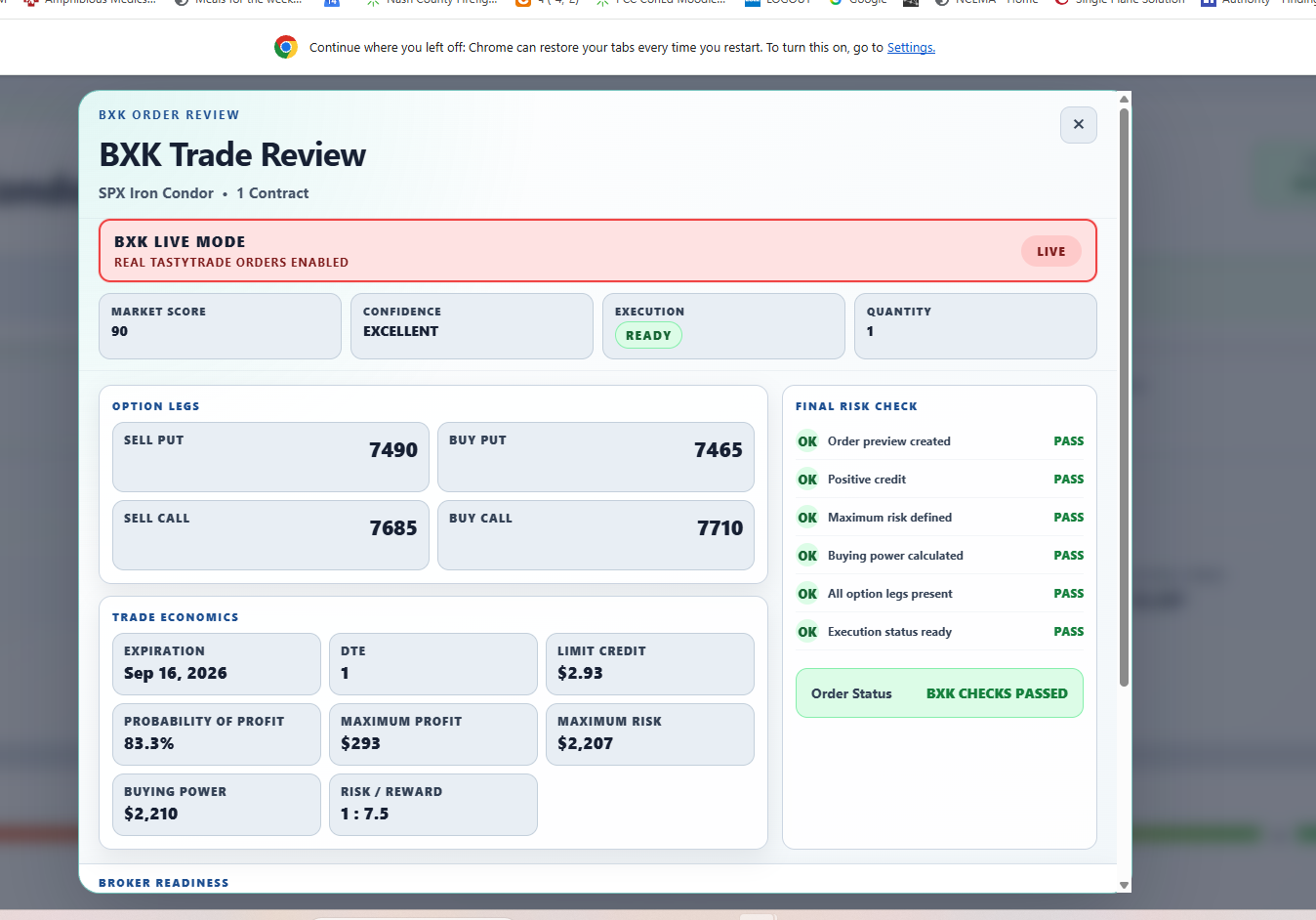Viewport: 1316px width, 920px height.
Task: Click the maximum risk $2,207 value
Action: click(585, 743)
